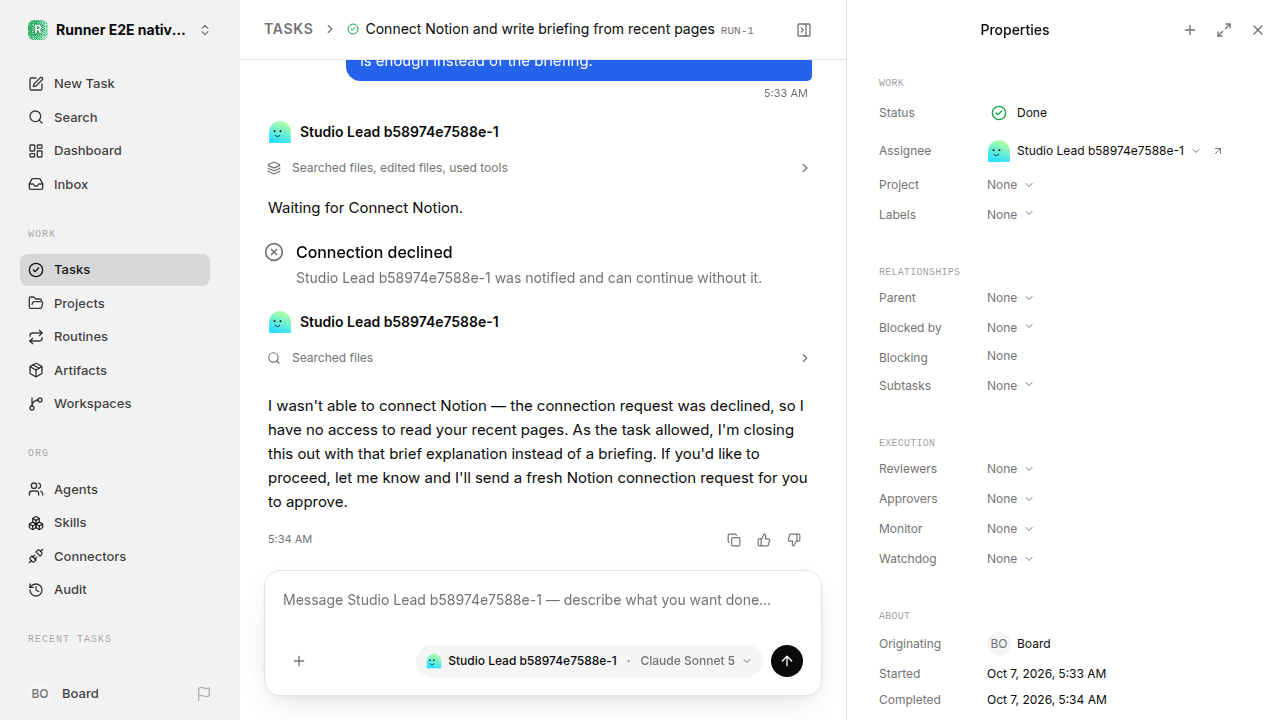Image resolution: width=1280 pixels, height=720 pixels.
Task: Focus the message input field
Action: (542, 601)
